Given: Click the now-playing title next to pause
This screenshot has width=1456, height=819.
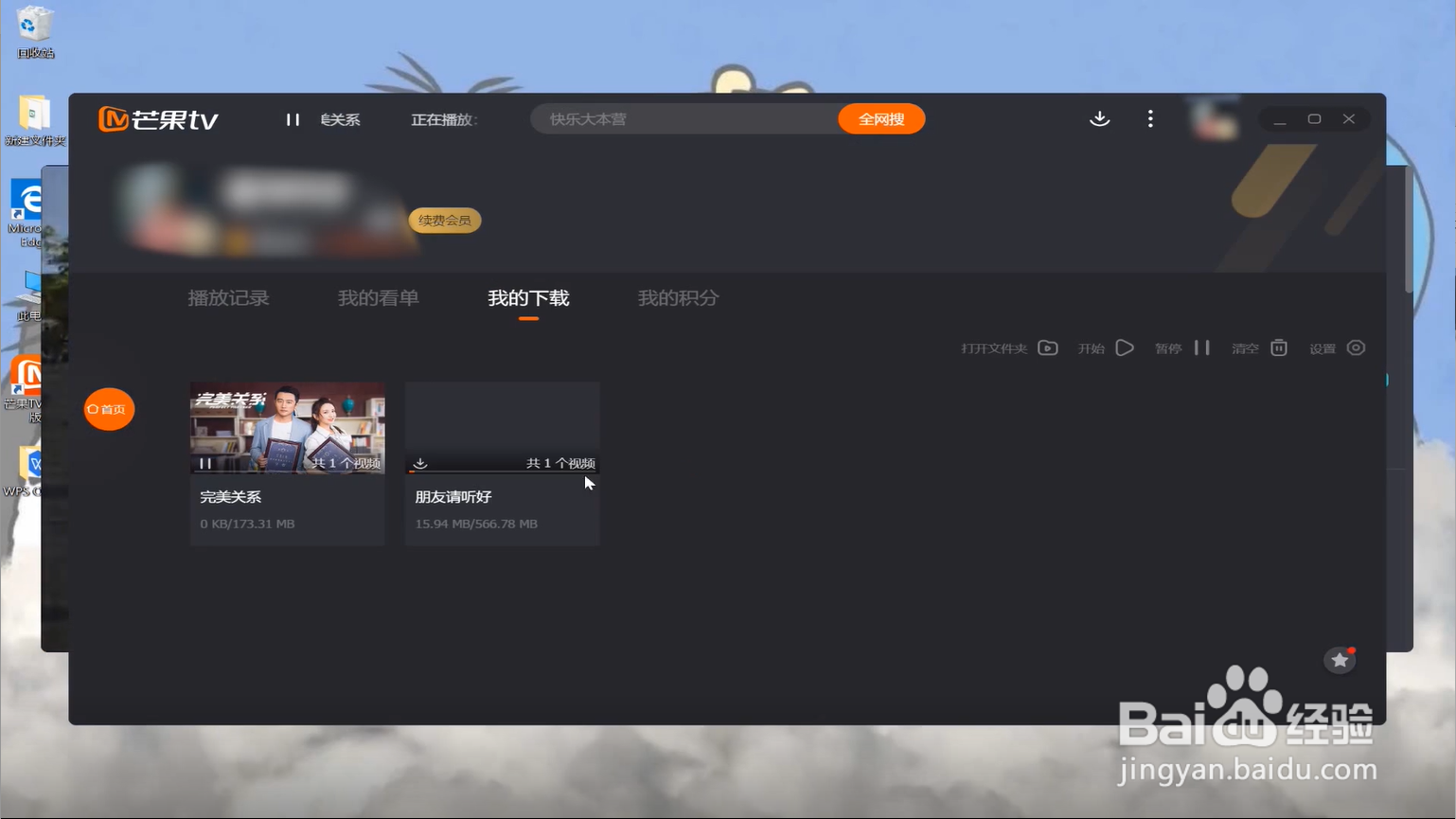Looking at the screenshot, I should 340,119.
